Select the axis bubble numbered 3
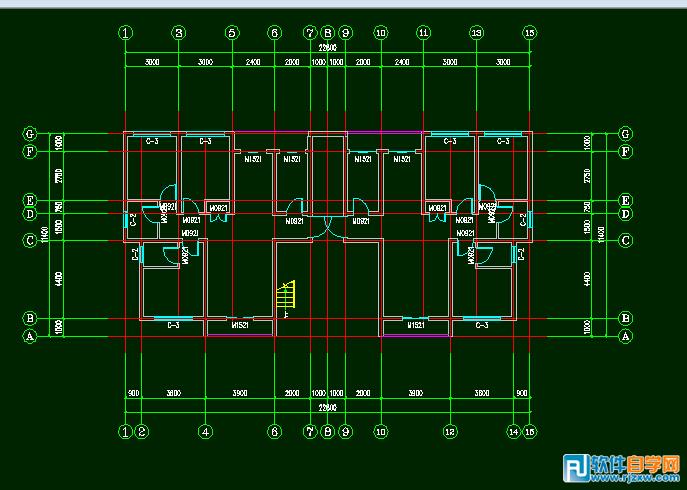The image size is (687, 490). click(179, 33)
